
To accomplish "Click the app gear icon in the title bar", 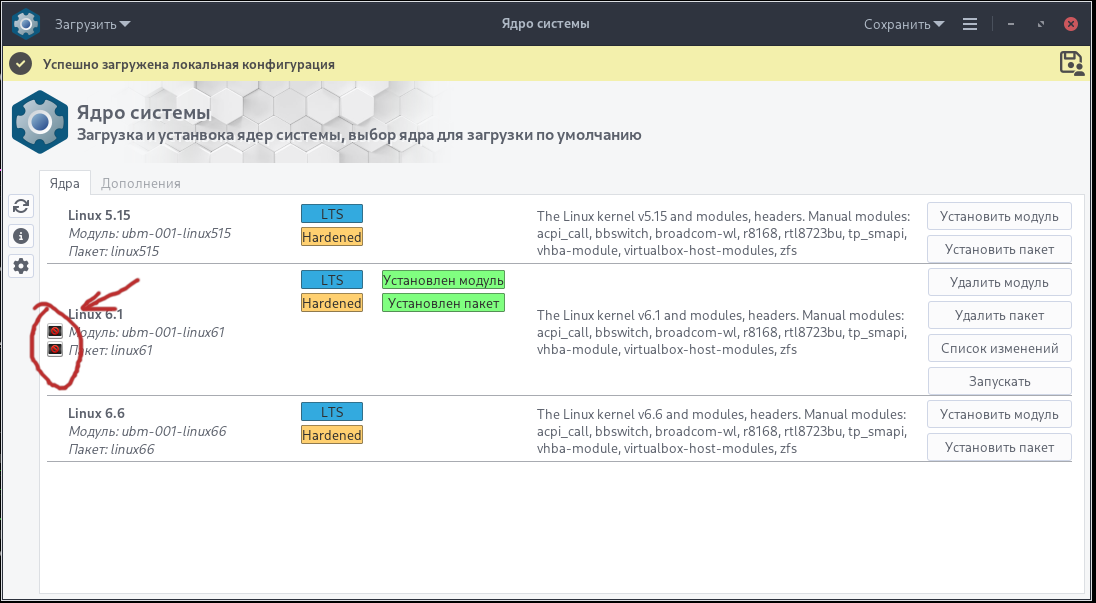I will (26, 23).
